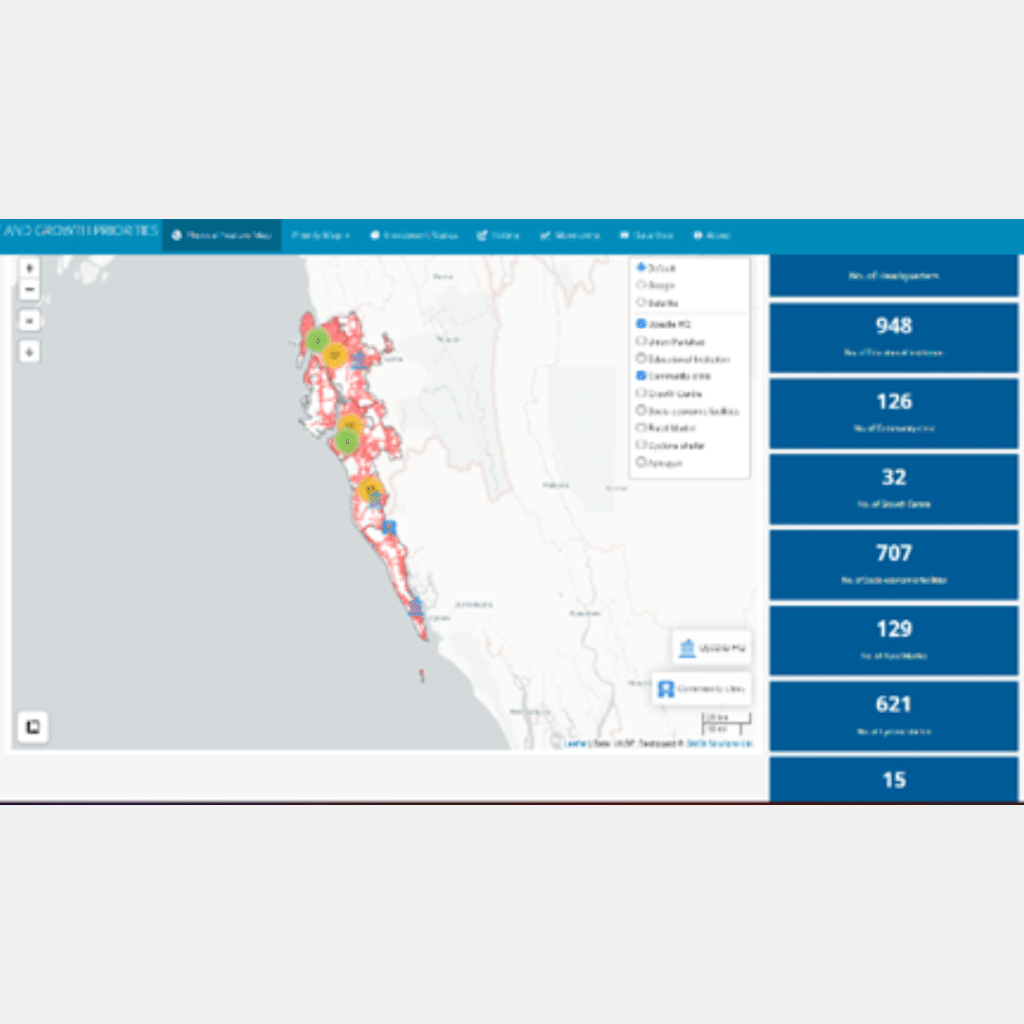Click the 948 statistics card
The width and height of the screenshot is (1024, 1024).
pos(893,336)
